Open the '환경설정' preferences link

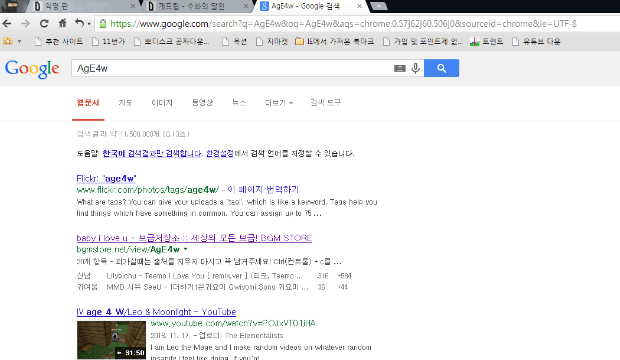(x=220, y=153)
